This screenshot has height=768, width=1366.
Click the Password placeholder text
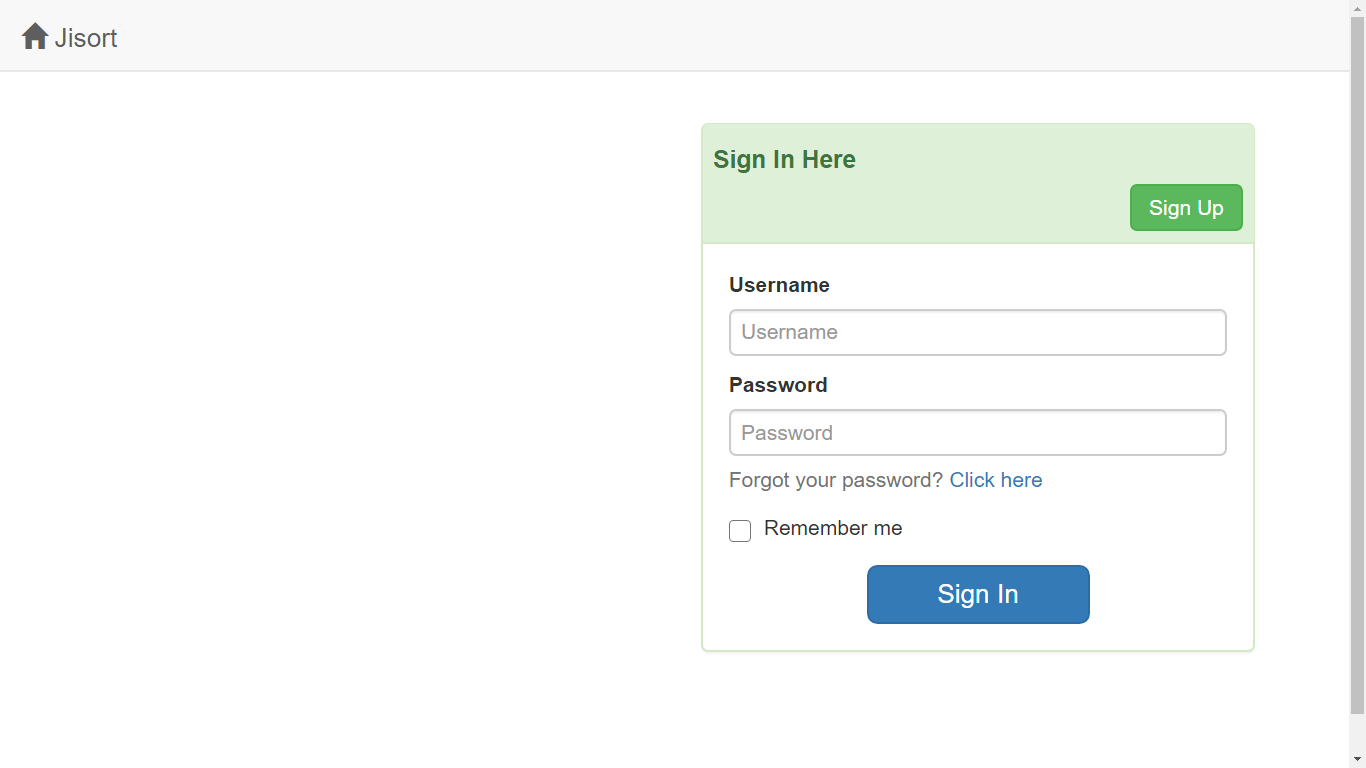coord(787,432)
